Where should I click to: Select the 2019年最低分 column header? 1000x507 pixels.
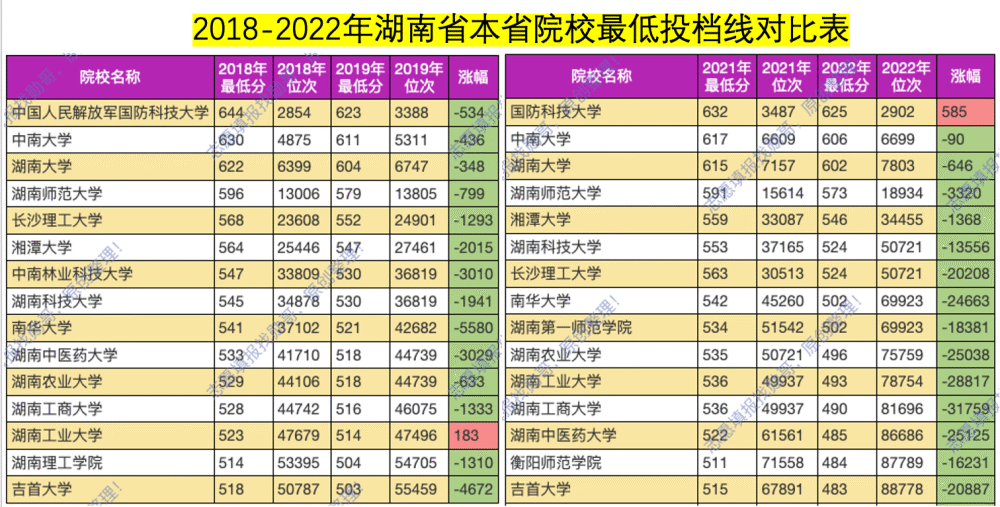pyautogui.click(x=360, y=77)
